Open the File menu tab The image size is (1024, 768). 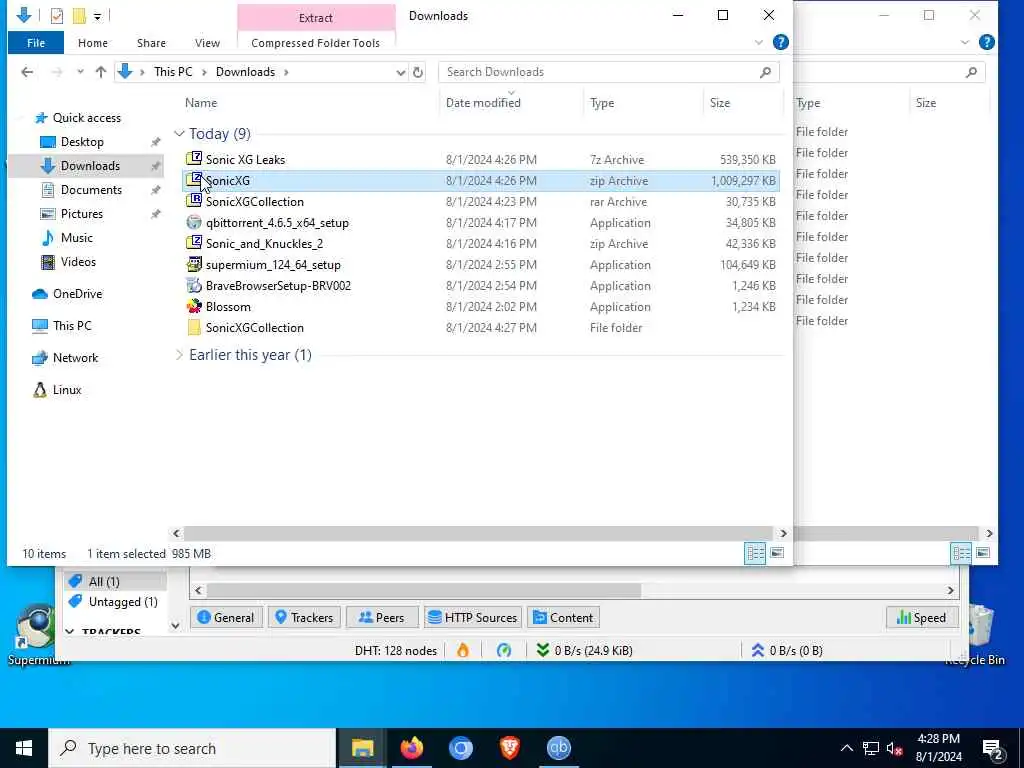[36, 43]
